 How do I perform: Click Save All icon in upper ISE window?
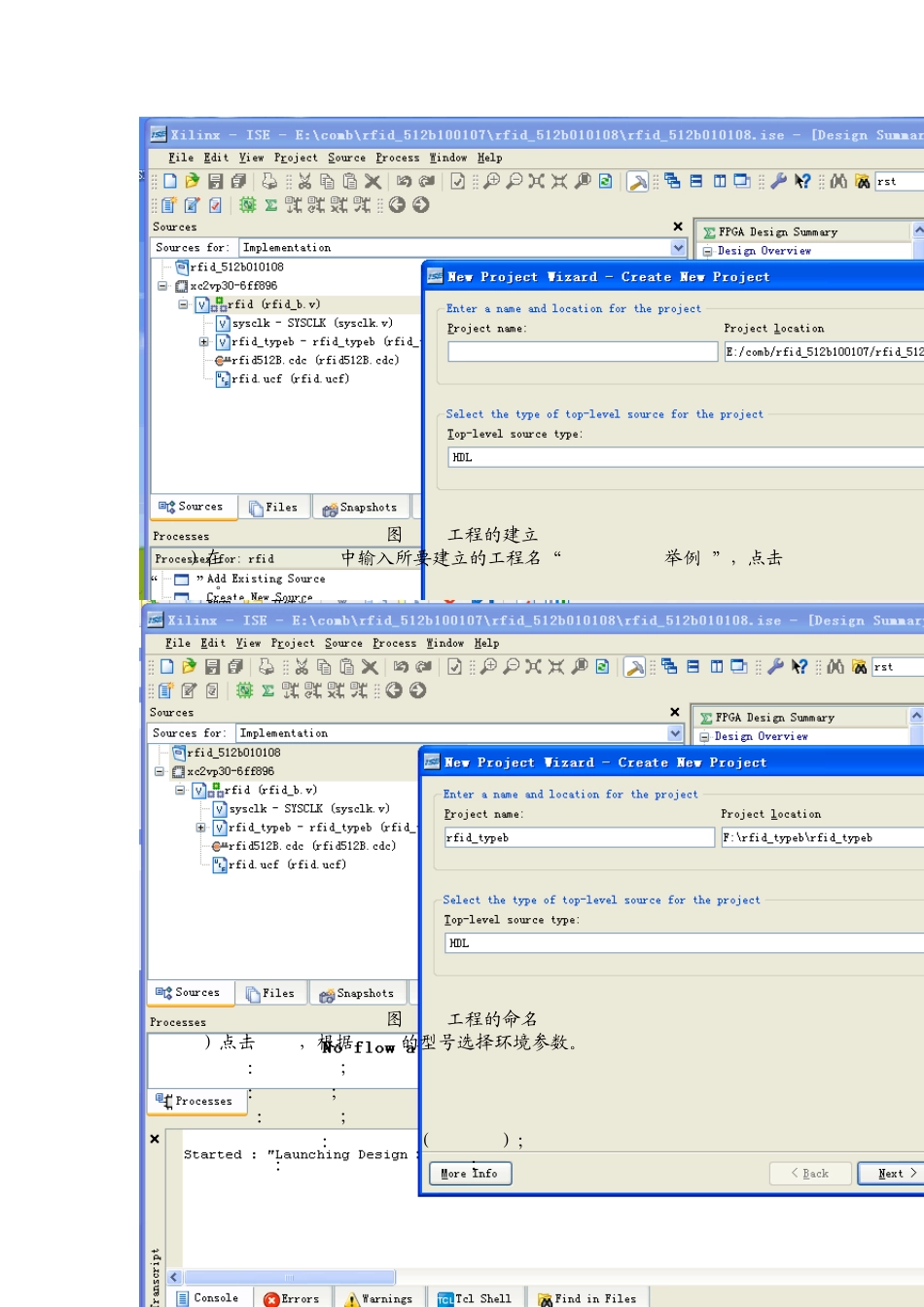point(238,181)
